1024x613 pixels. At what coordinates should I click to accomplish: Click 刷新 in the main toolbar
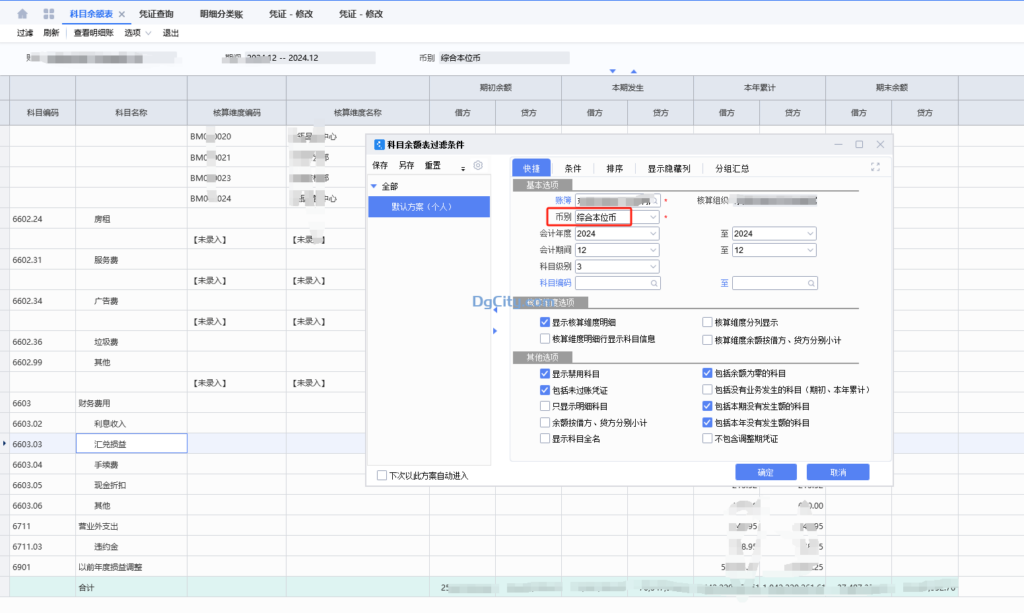pos(51,33)
